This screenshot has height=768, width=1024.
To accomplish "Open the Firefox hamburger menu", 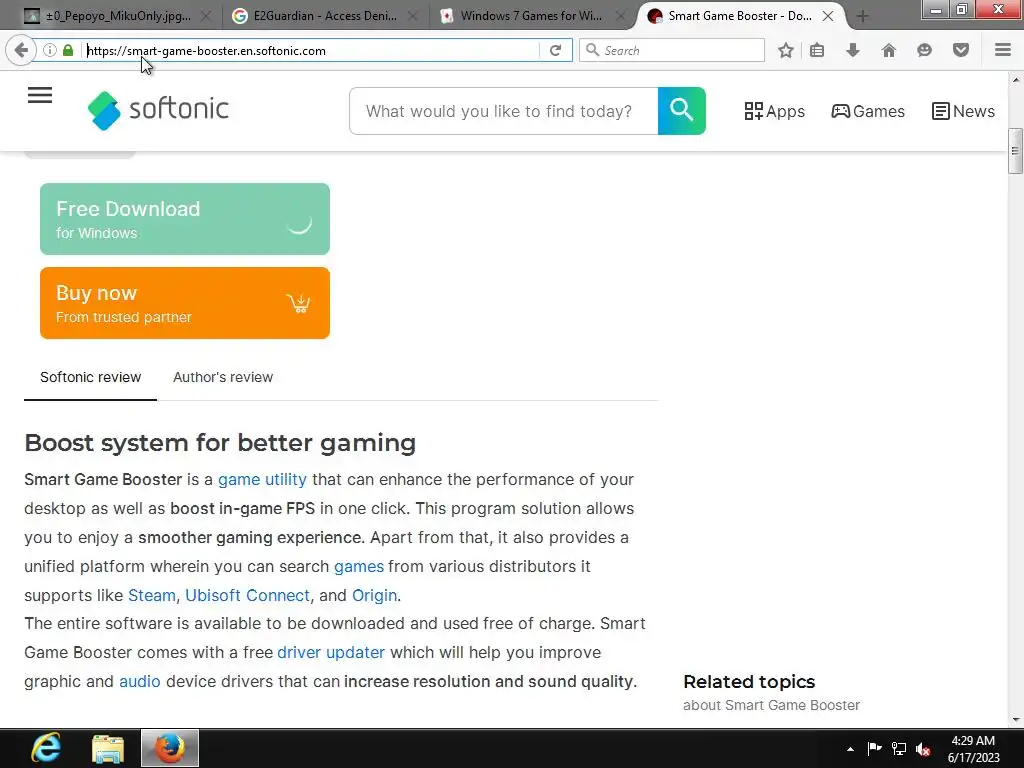I will click(1003, 50).
